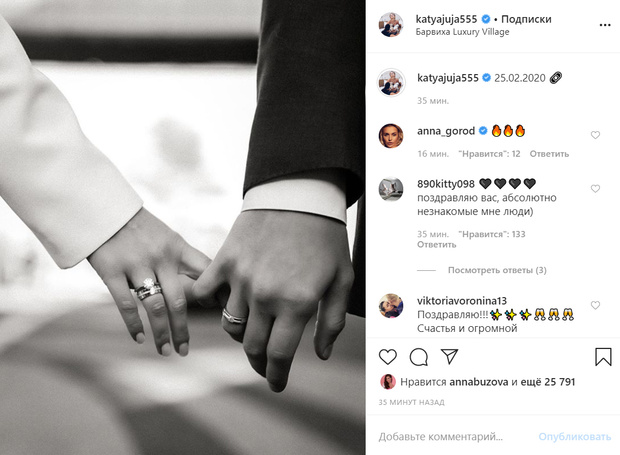This screenshot has height=455, width=620.
Task: Like 890kitty098's comment heart
Action: pos(595,189)
